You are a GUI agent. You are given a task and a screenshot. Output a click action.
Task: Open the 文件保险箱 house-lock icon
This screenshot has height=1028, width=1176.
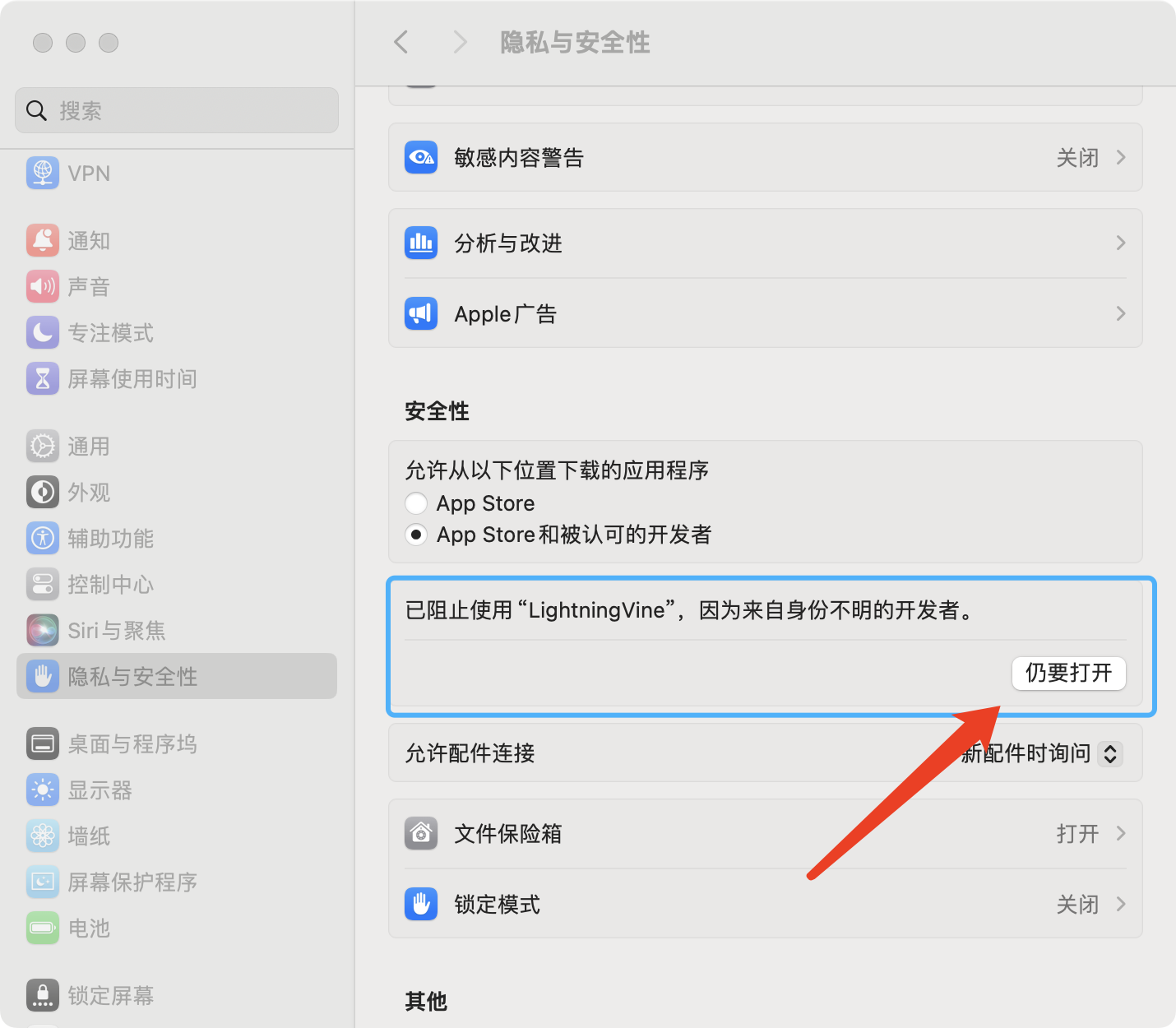(421, 833)
